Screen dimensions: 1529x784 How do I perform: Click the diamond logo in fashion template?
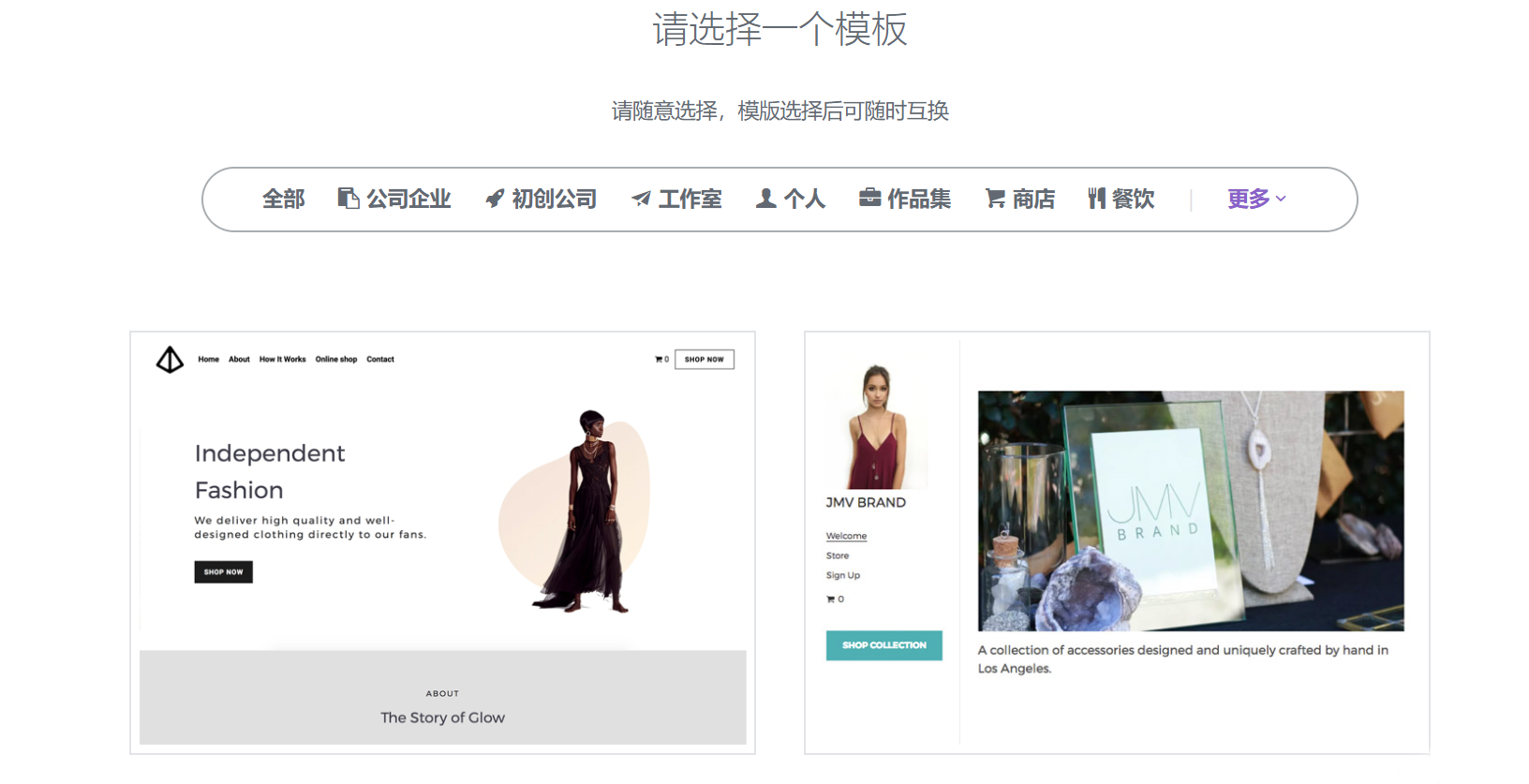(x=170, y=360)
